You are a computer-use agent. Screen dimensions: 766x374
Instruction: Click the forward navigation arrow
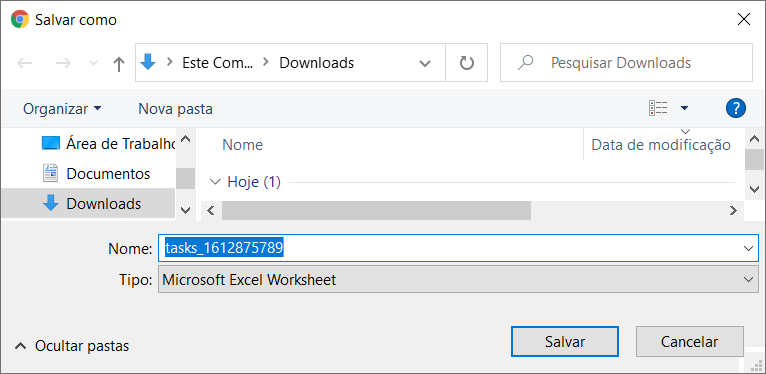[64, 63]
